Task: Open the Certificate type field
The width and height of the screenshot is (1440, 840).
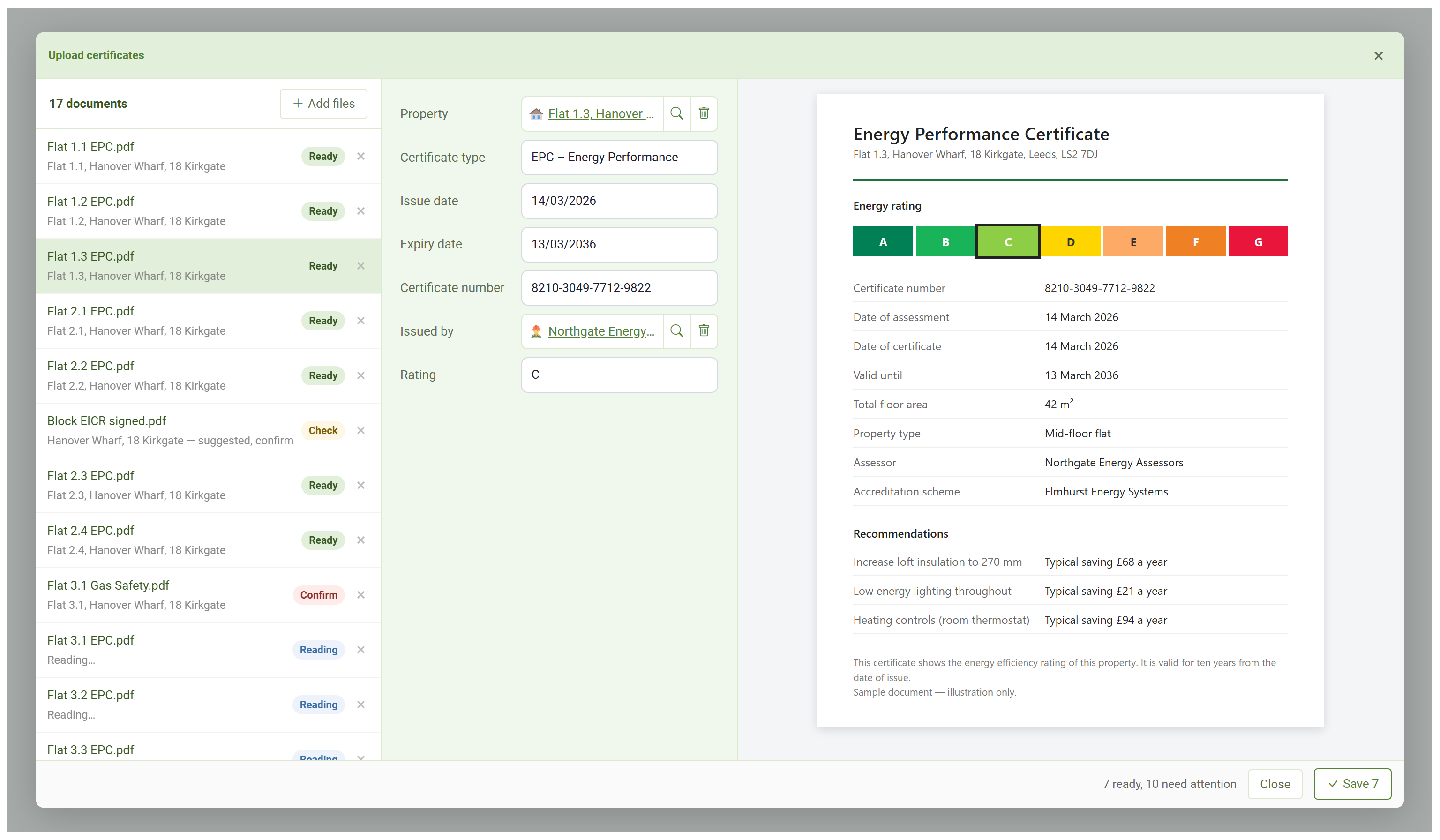Action: tap(619, 157)
